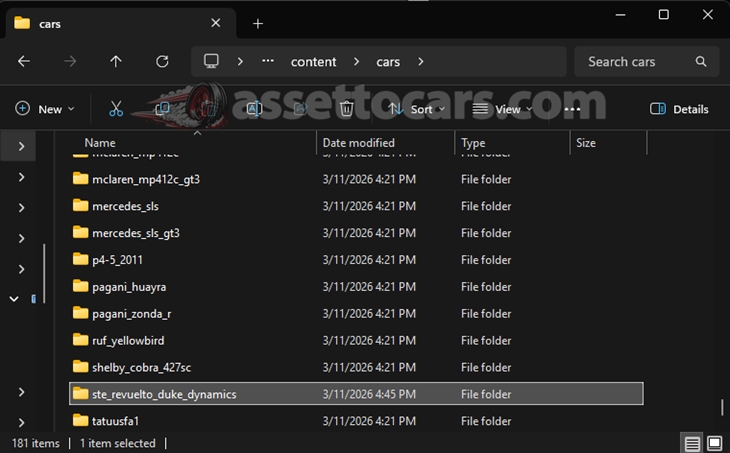
Task: Select mclaren_mp412c_gt3 folder
Action: tap(356, 179)
